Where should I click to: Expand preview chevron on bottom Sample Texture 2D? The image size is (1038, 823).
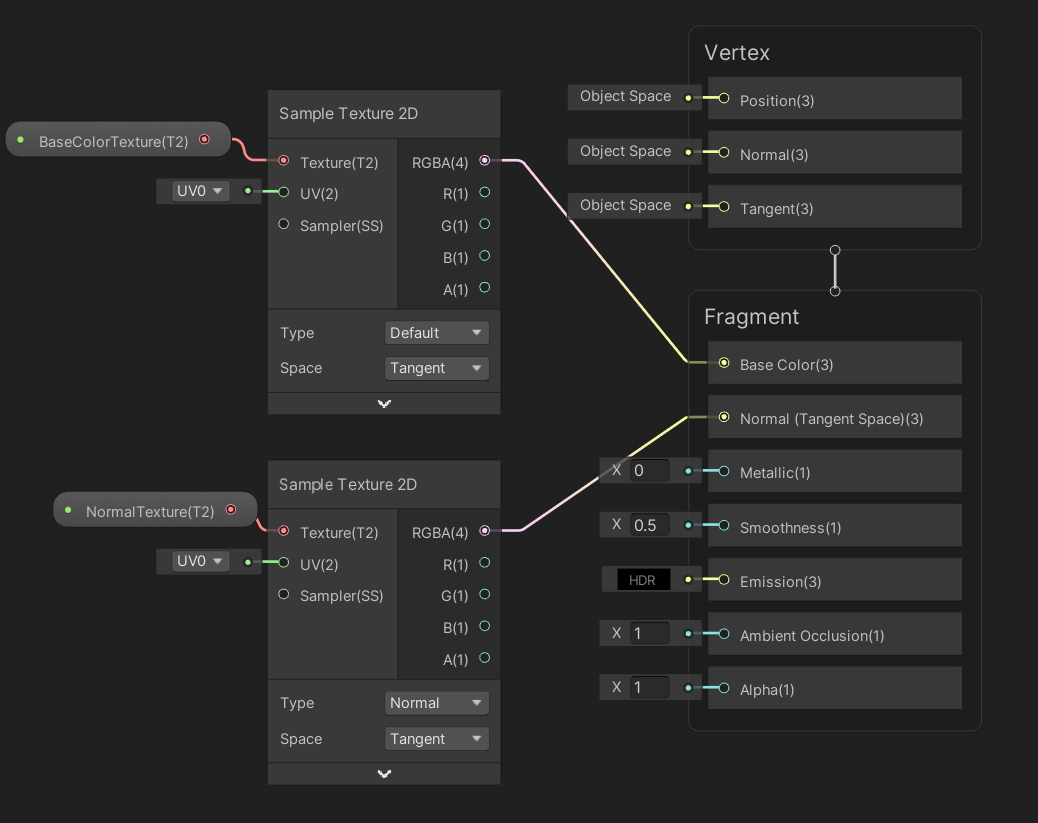point(384,773)
